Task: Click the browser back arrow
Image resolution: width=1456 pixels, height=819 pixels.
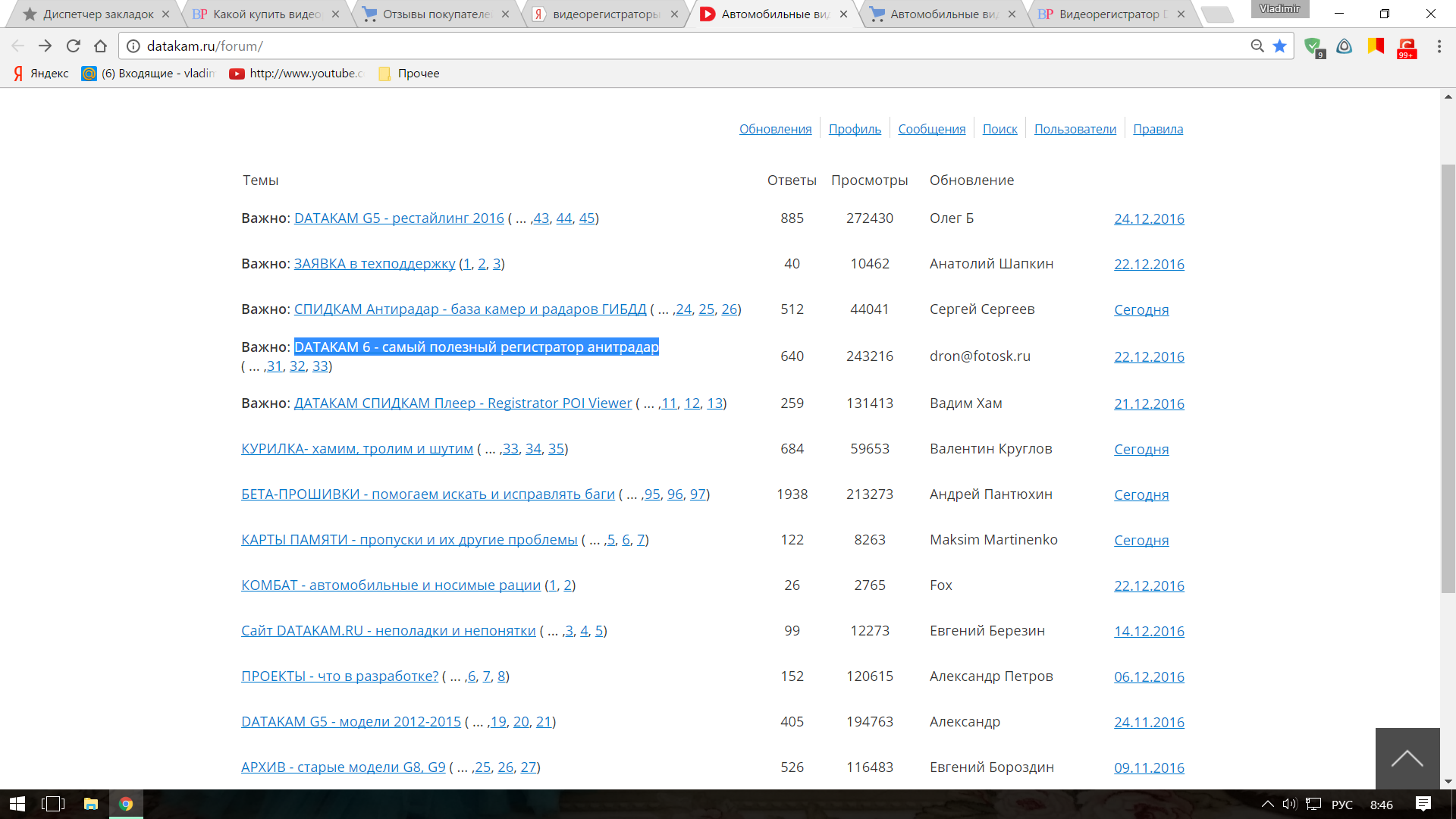Action: [18, 46]
